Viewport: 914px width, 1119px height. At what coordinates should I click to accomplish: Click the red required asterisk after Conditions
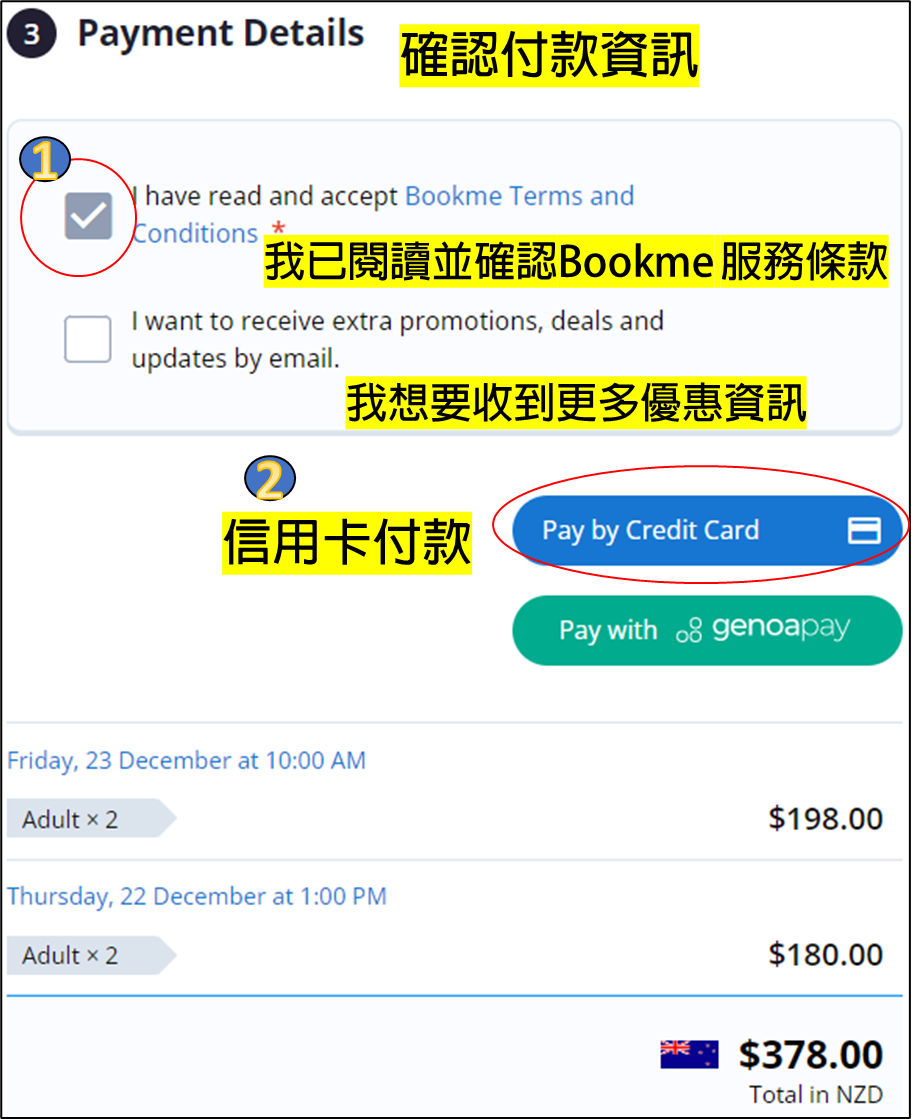[x=278, y=229]
